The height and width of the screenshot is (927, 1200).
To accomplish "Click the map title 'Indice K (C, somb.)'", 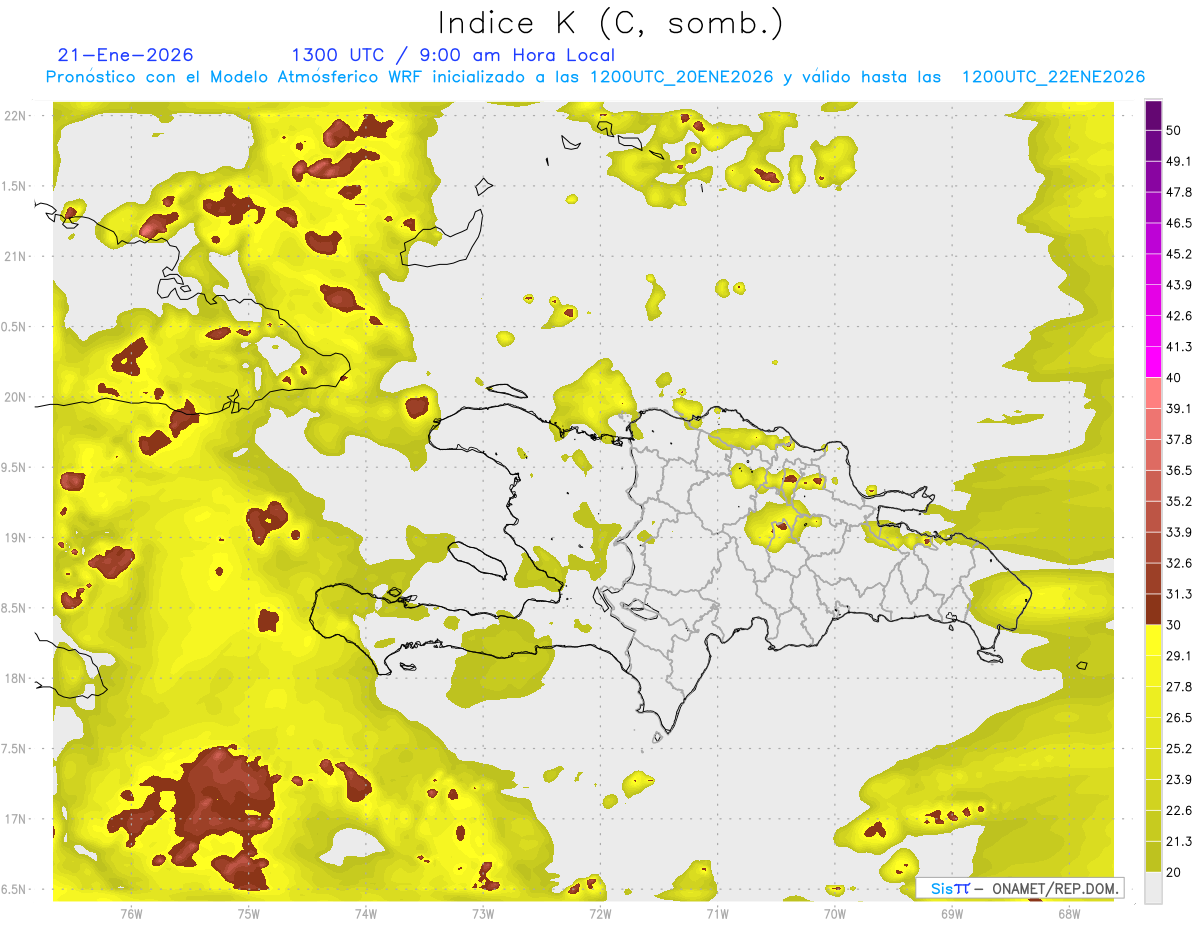I will pyautogui.click(x=610, y=23).
